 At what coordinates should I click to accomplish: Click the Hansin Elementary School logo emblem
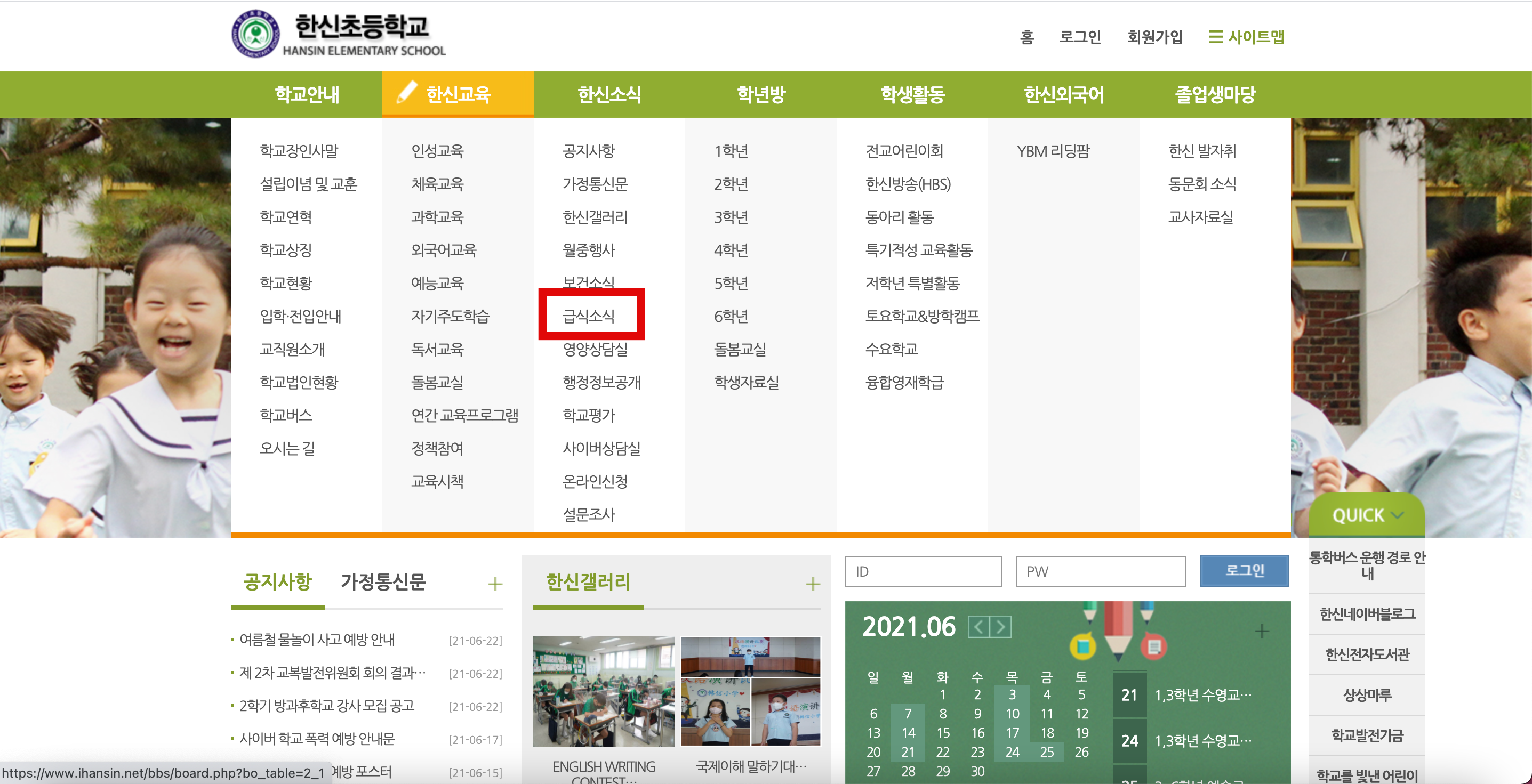(255, 34)
